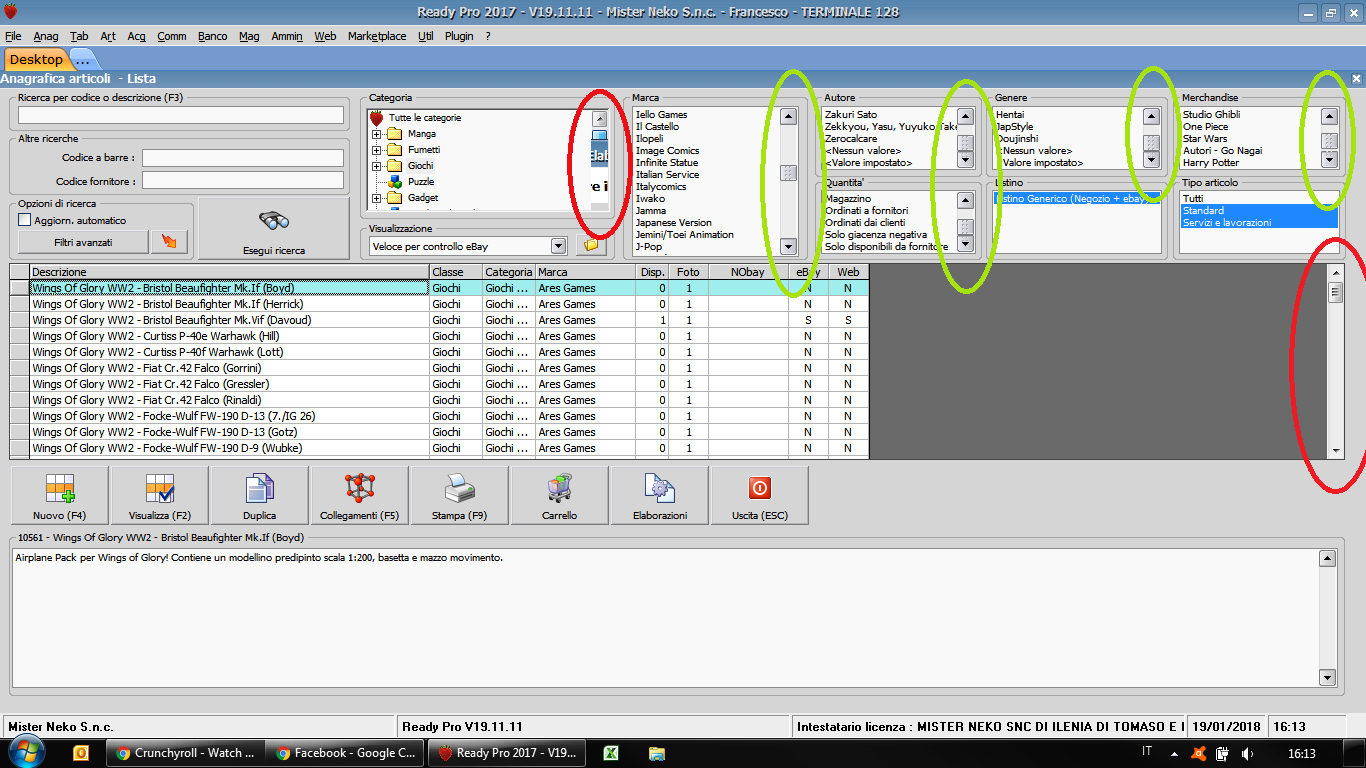This screenshot has height=768, width=1366.
Task: Close the Anagrafica articoli panel with the x
Action: pyautogui.click(x=1357, y=78)
